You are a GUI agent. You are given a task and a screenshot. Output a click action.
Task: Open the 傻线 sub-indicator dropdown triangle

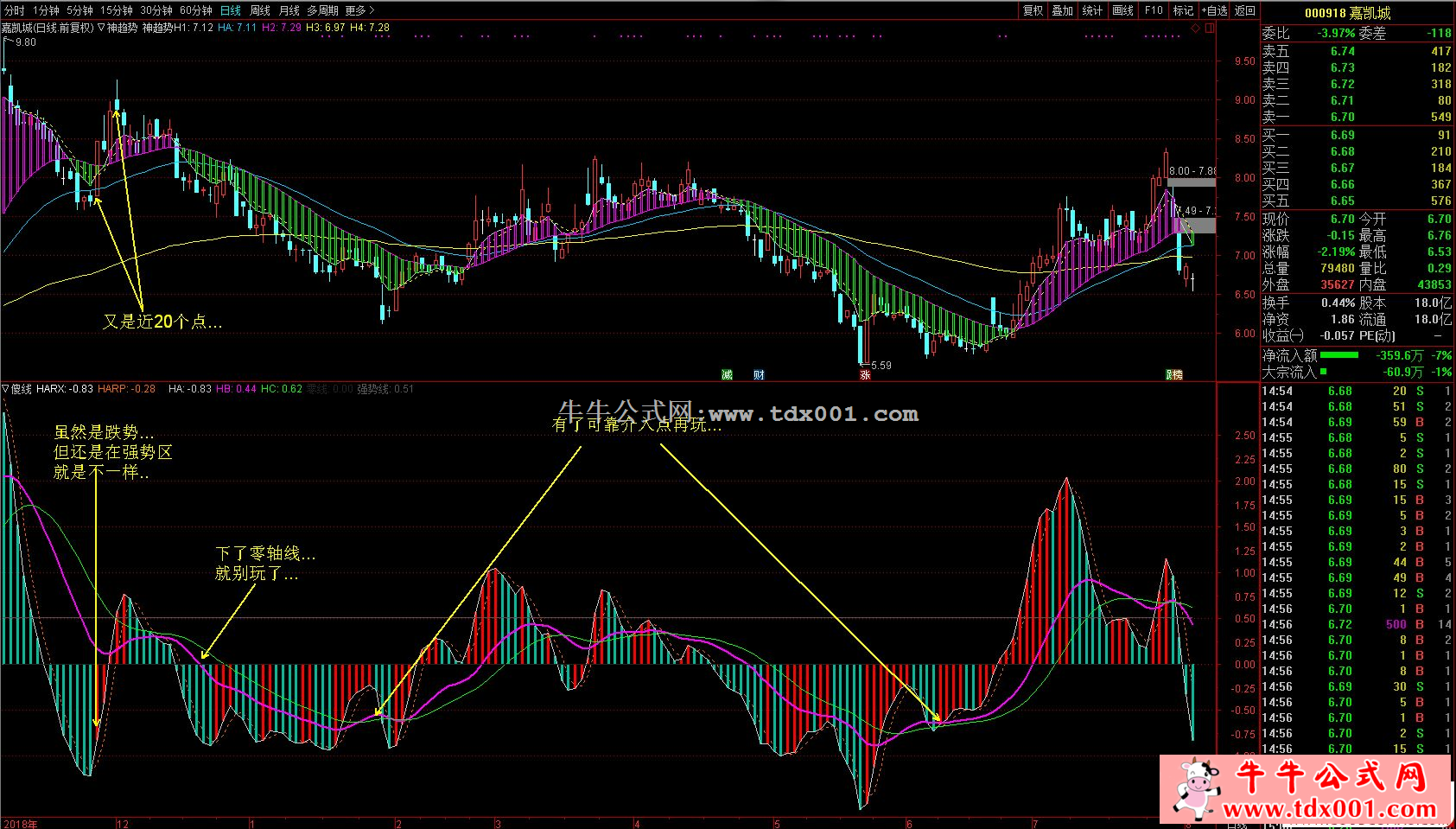click(5, 389)
